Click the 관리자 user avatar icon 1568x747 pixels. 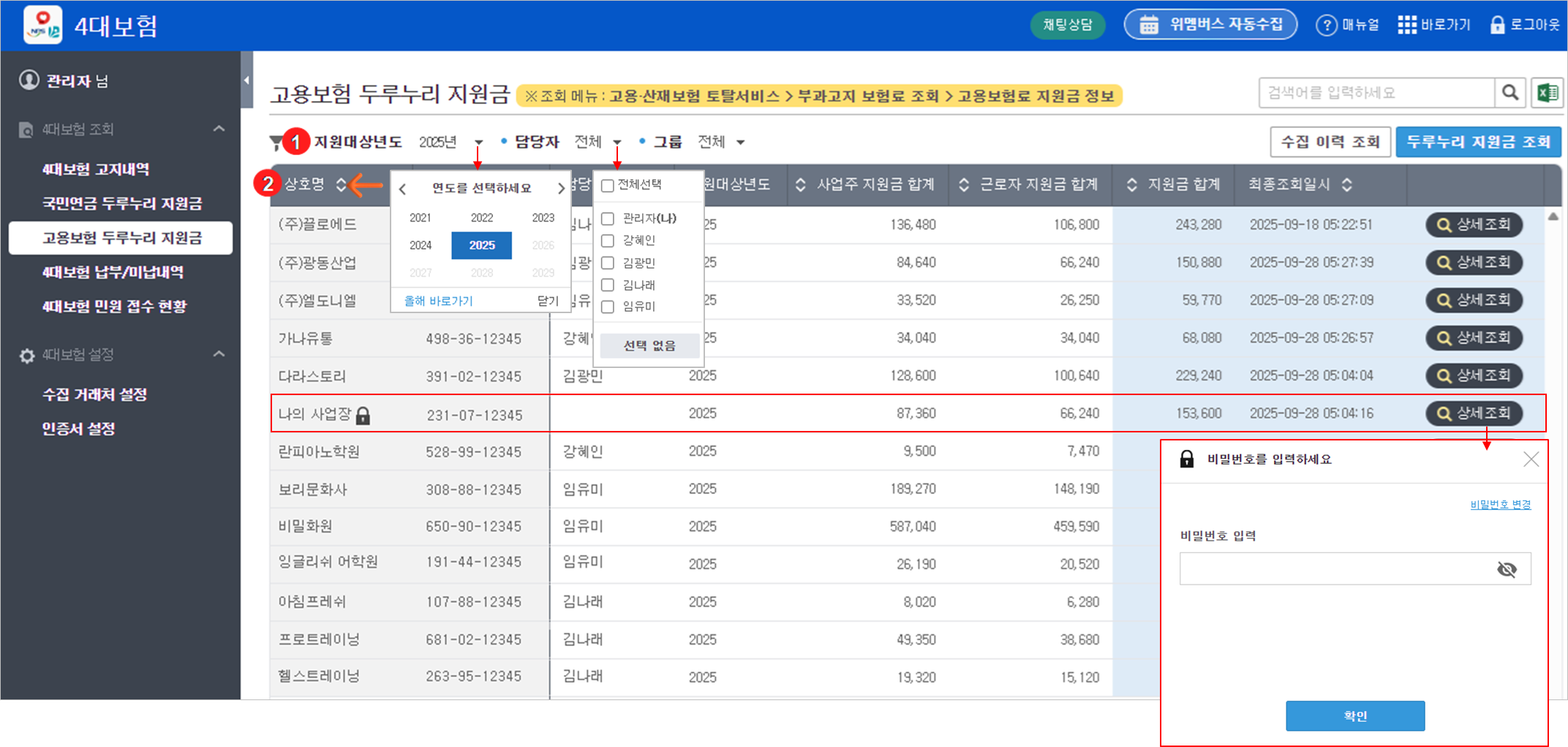tap(29, 80)
